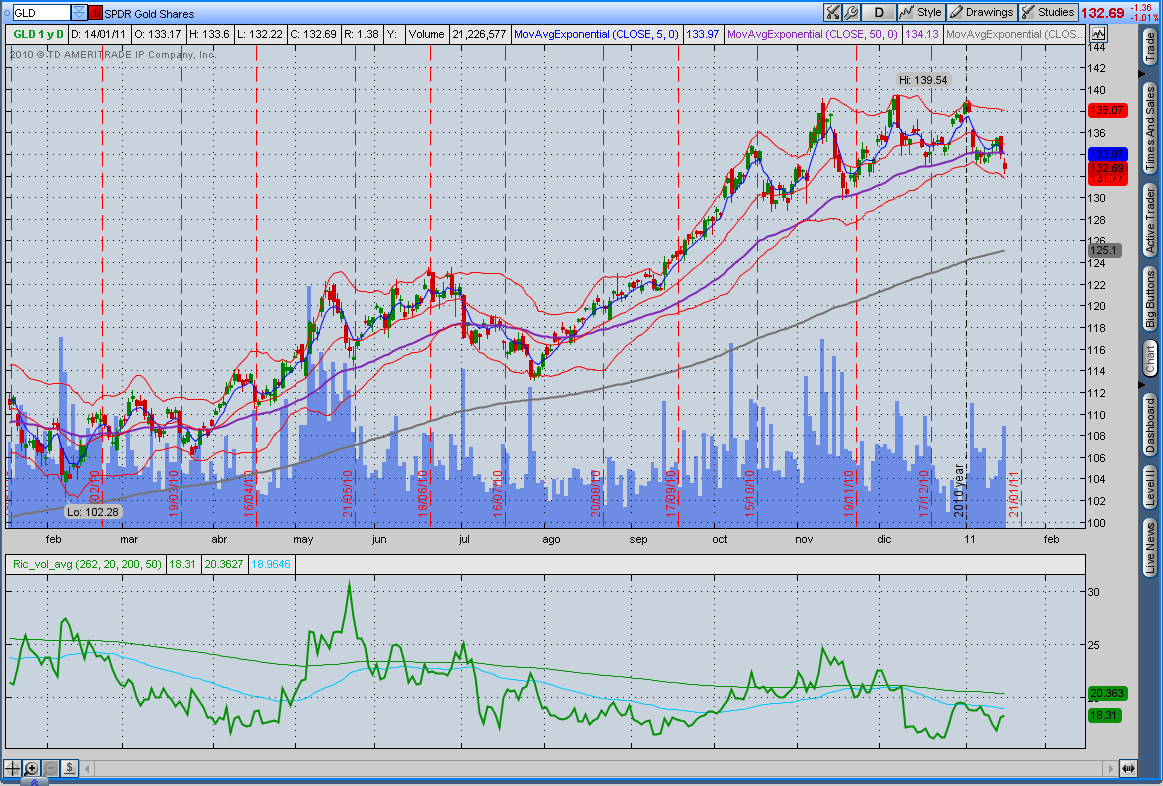The width and height of the screenshot is (1163, 786).
Task: Expand the bottom panel chevron handle
Action: [x=34, y=782]
